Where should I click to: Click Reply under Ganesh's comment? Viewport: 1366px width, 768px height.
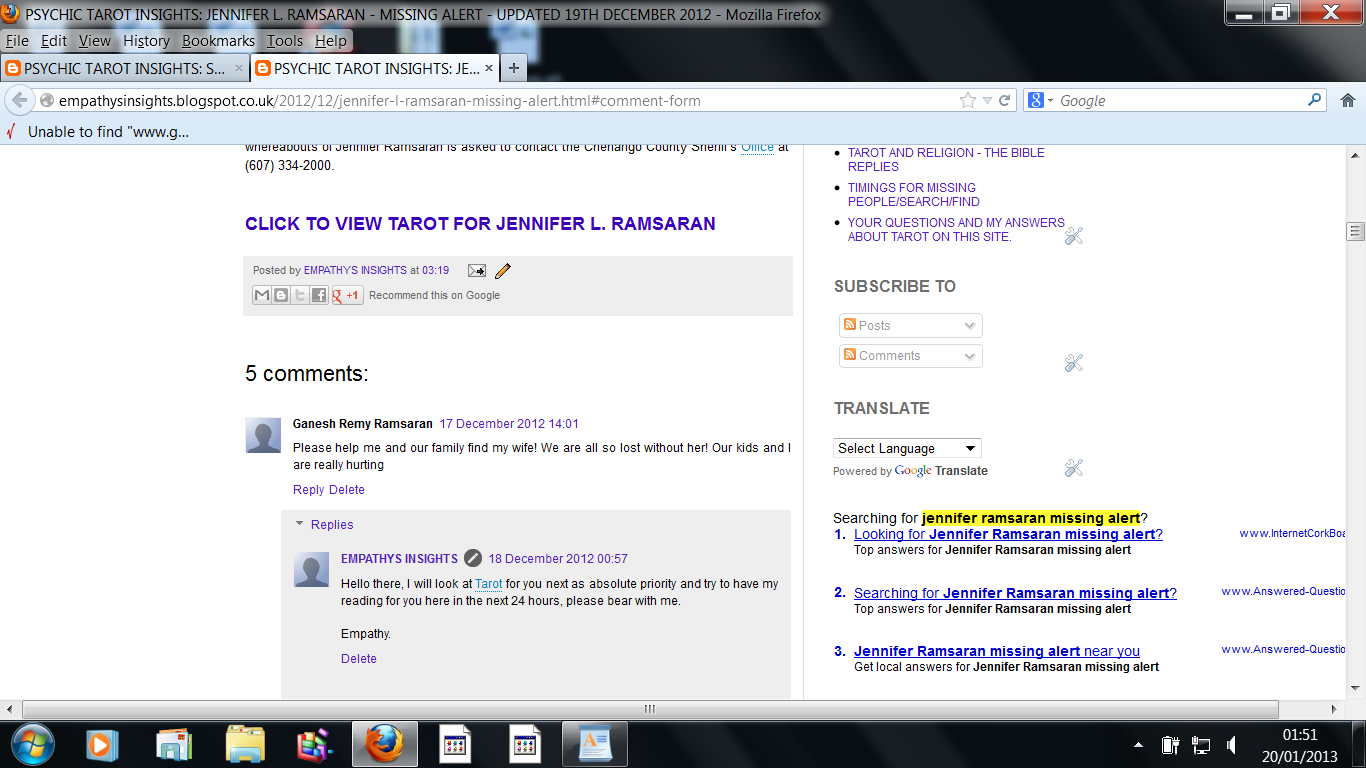[309, 490]
